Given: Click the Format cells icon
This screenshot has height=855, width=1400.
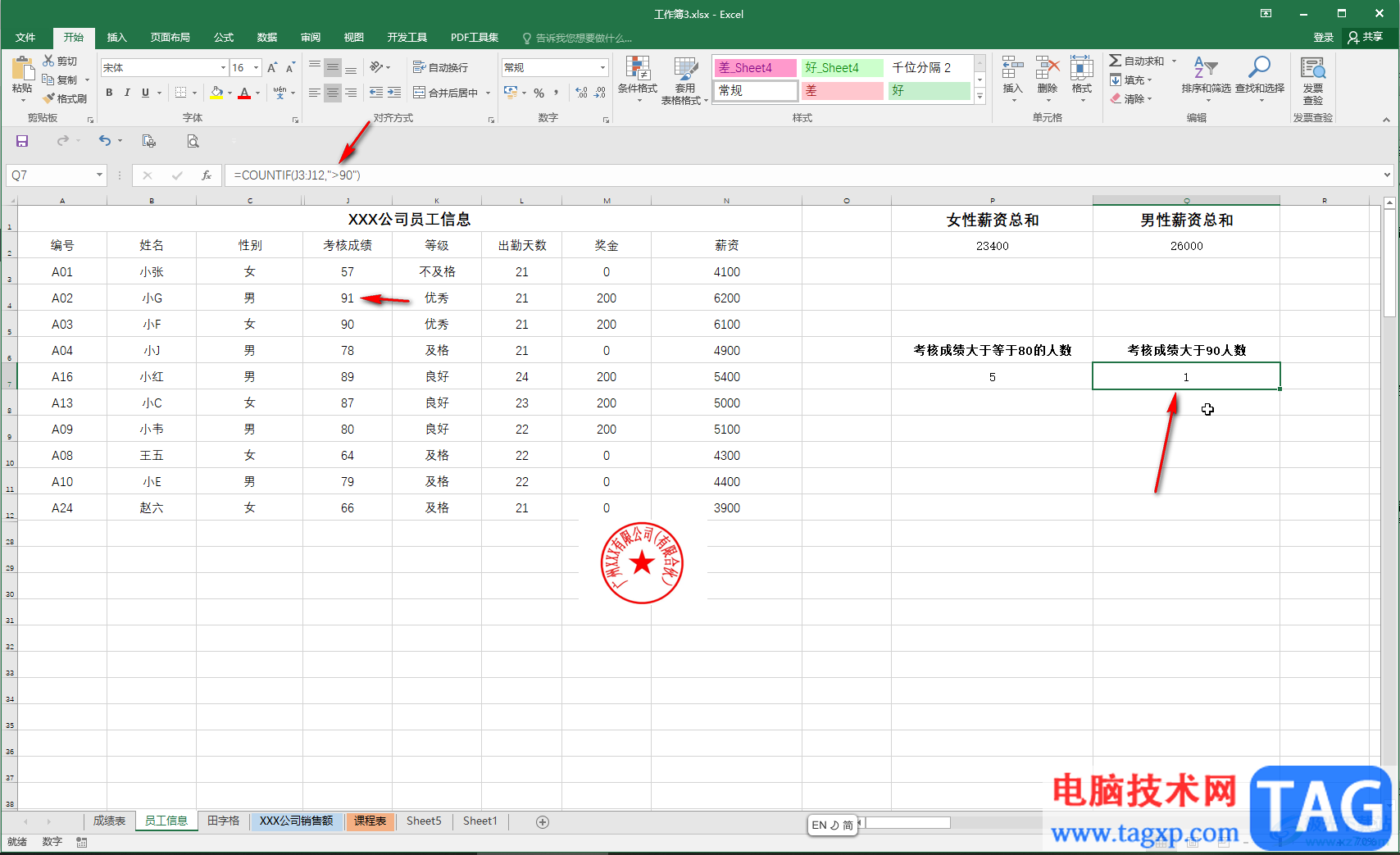Looking at the screenshot, I should pyautogui.click(x=1082, y=68).
